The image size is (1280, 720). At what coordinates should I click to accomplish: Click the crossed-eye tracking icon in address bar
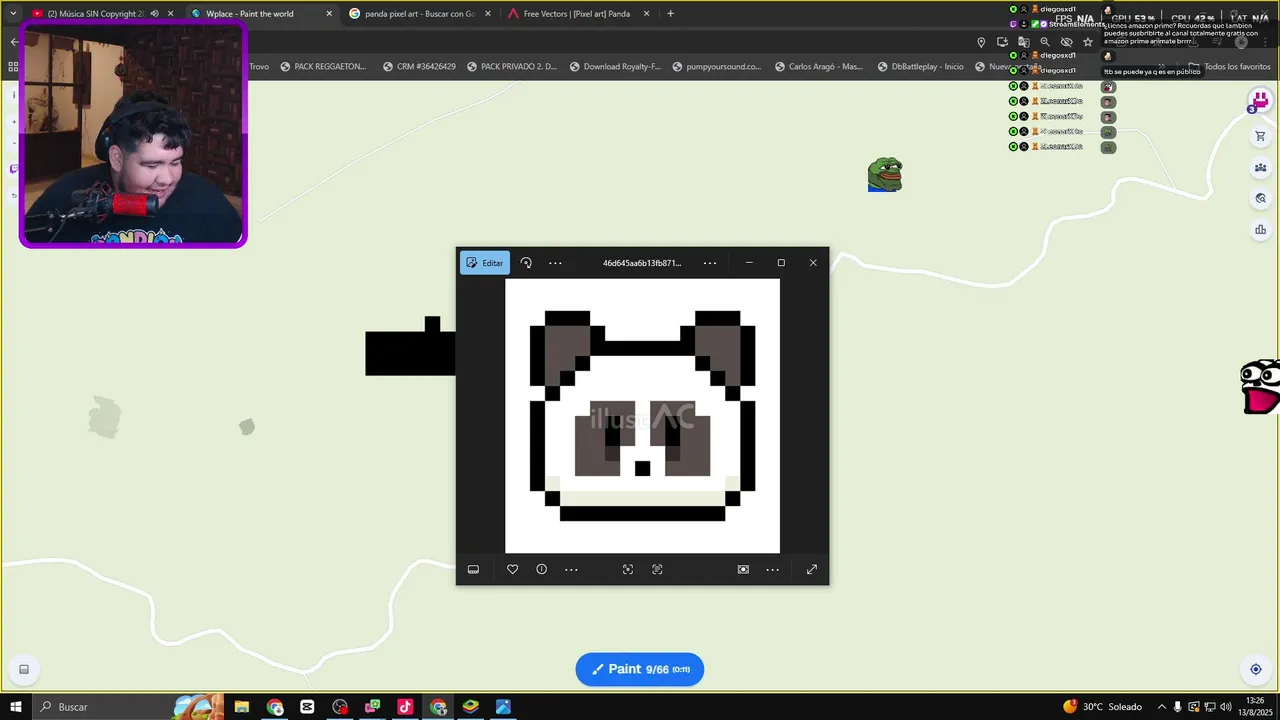1066,42
